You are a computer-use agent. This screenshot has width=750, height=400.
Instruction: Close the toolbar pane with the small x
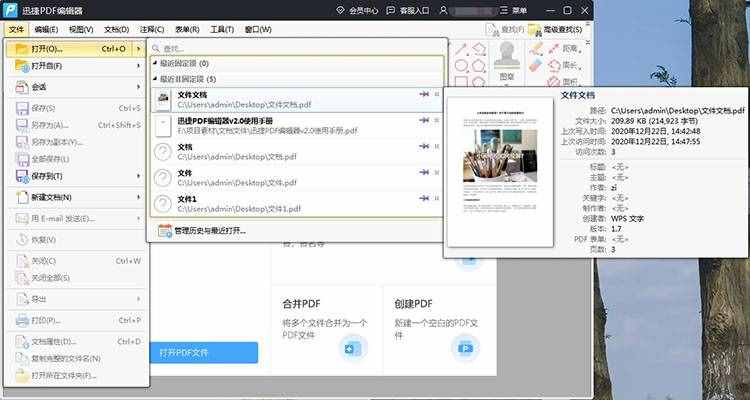pos(588,43)
